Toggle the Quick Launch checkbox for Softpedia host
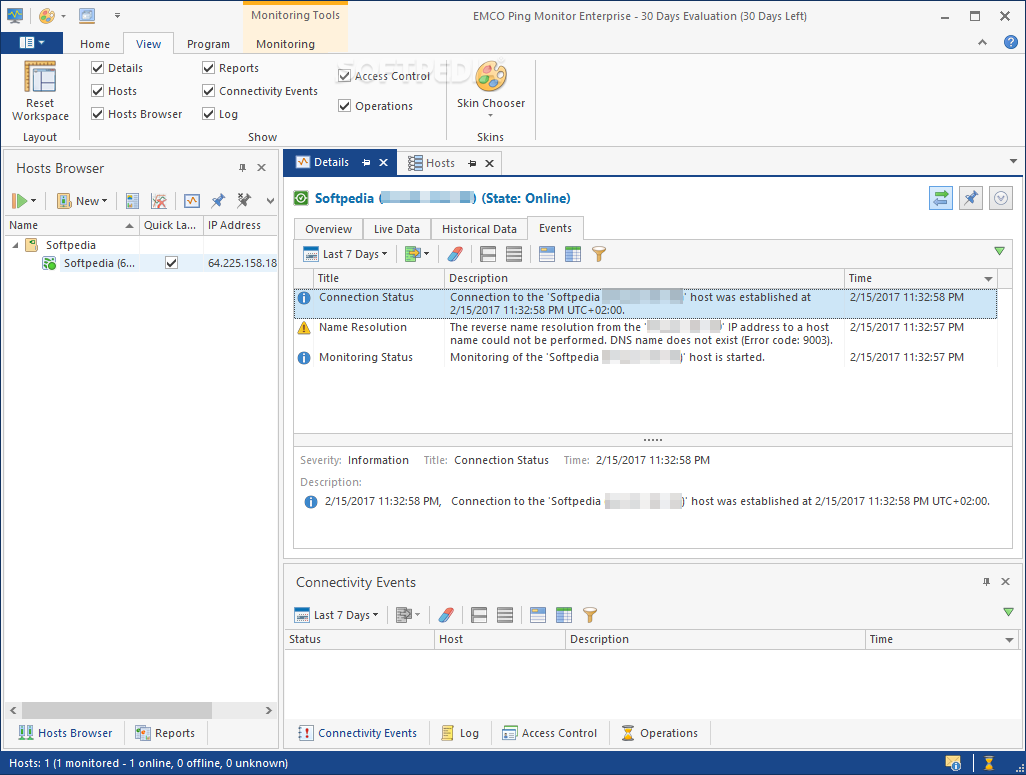Screen dimensions: 1026x775 point(171,262)
